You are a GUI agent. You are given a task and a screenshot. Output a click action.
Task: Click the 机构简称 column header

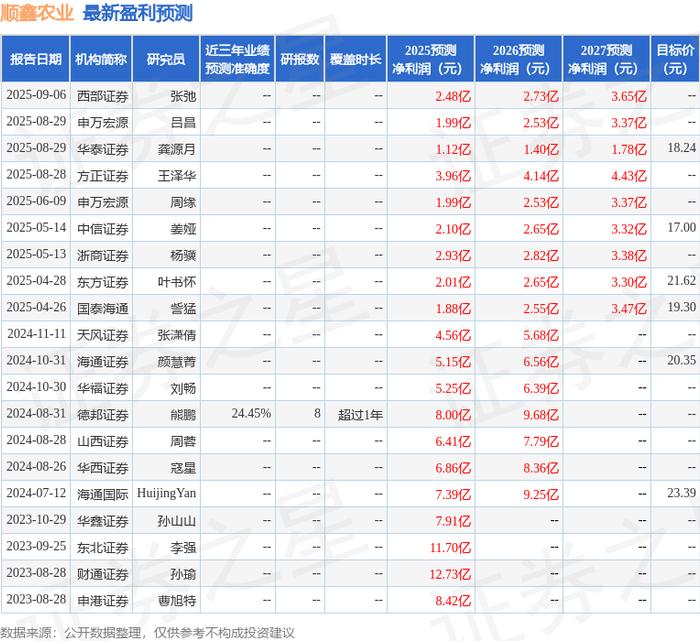101,59
